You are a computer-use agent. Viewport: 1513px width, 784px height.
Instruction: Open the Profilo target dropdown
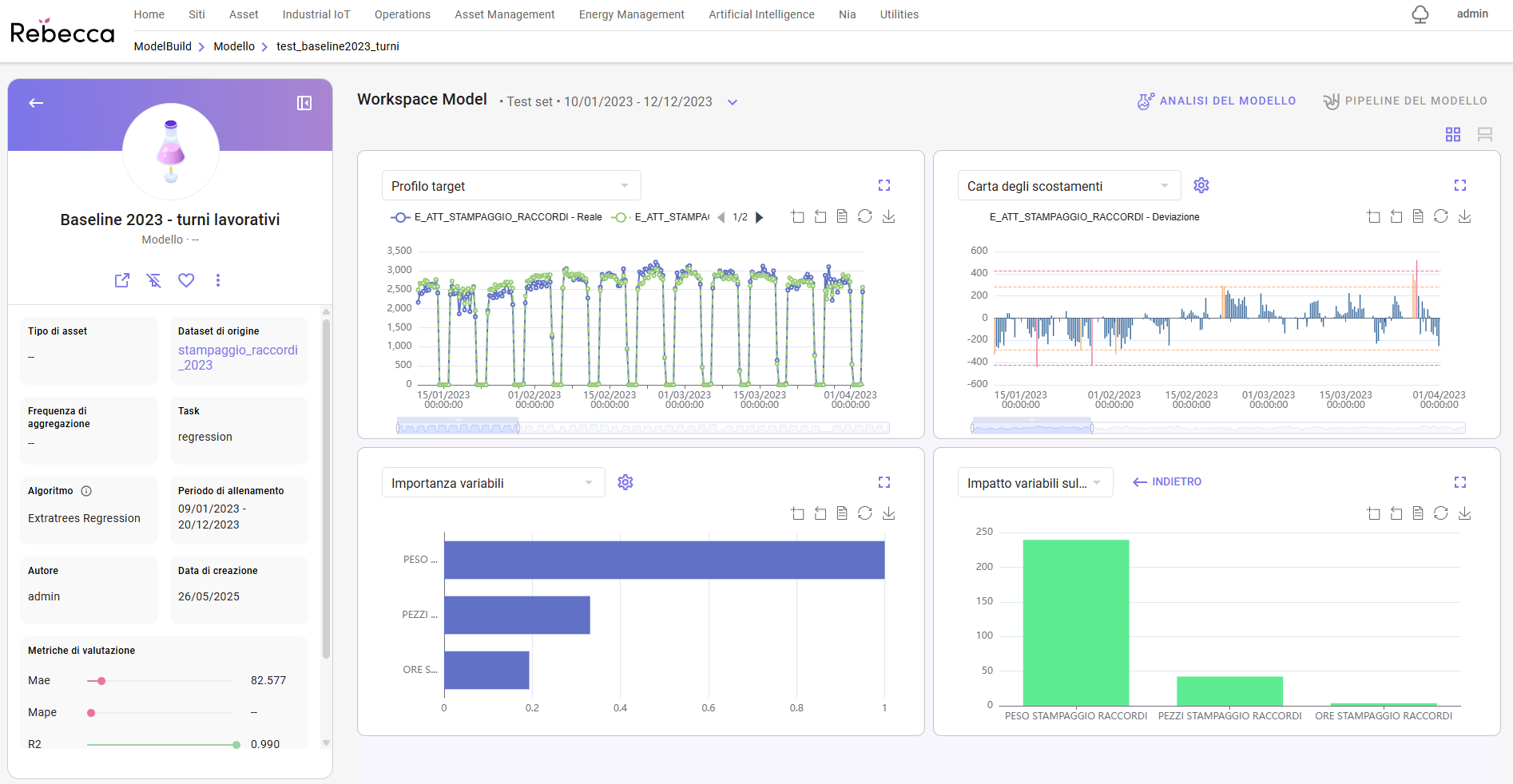(511, 186)
